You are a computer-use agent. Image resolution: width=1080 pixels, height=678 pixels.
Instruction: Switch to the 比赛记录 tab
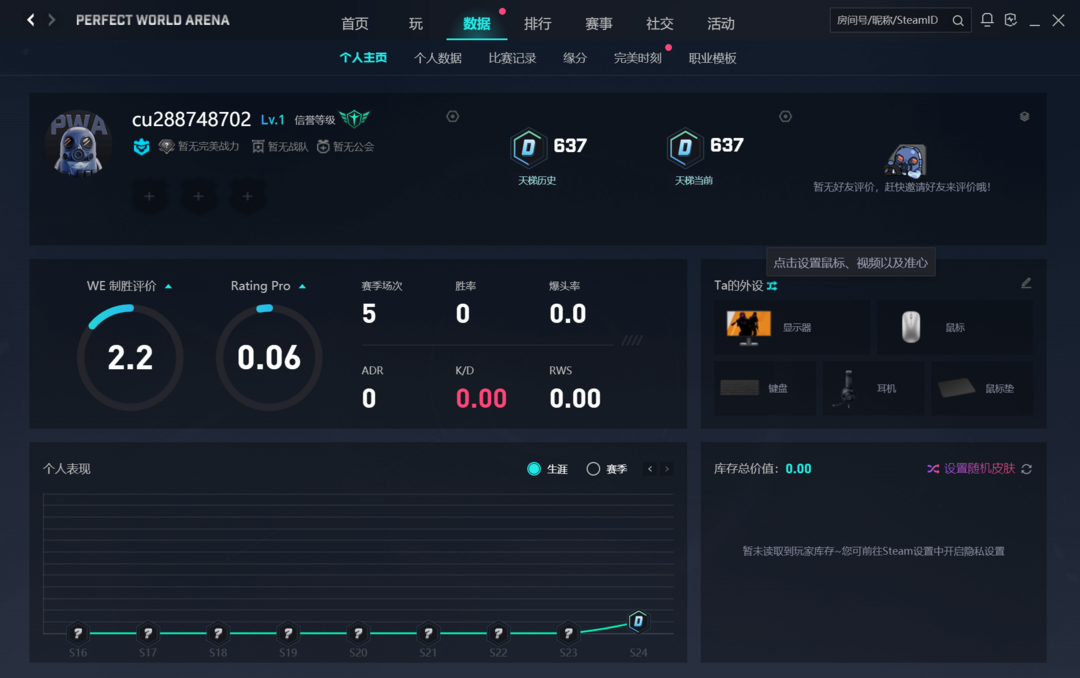coord(512,59)
